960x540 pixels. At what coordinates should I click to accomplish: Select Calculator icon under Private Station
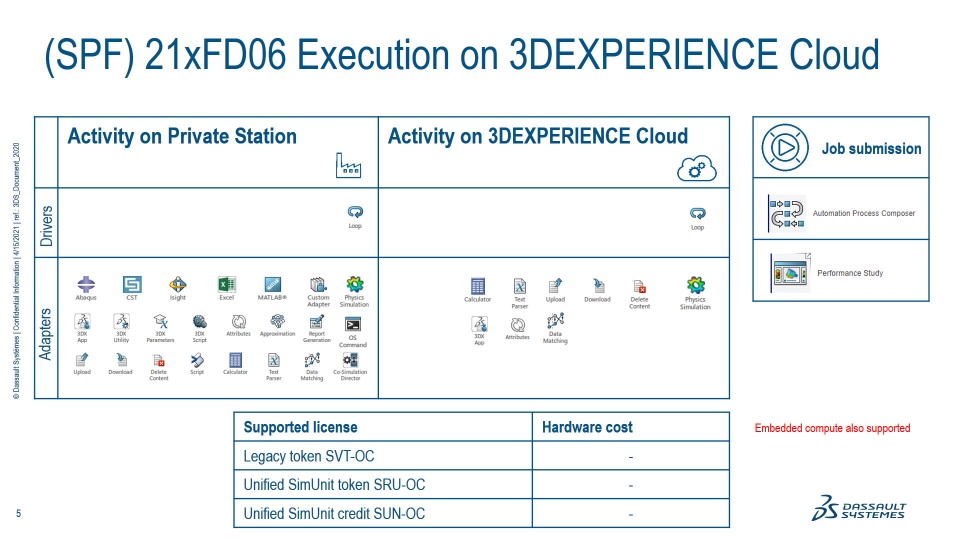[235, 360]
